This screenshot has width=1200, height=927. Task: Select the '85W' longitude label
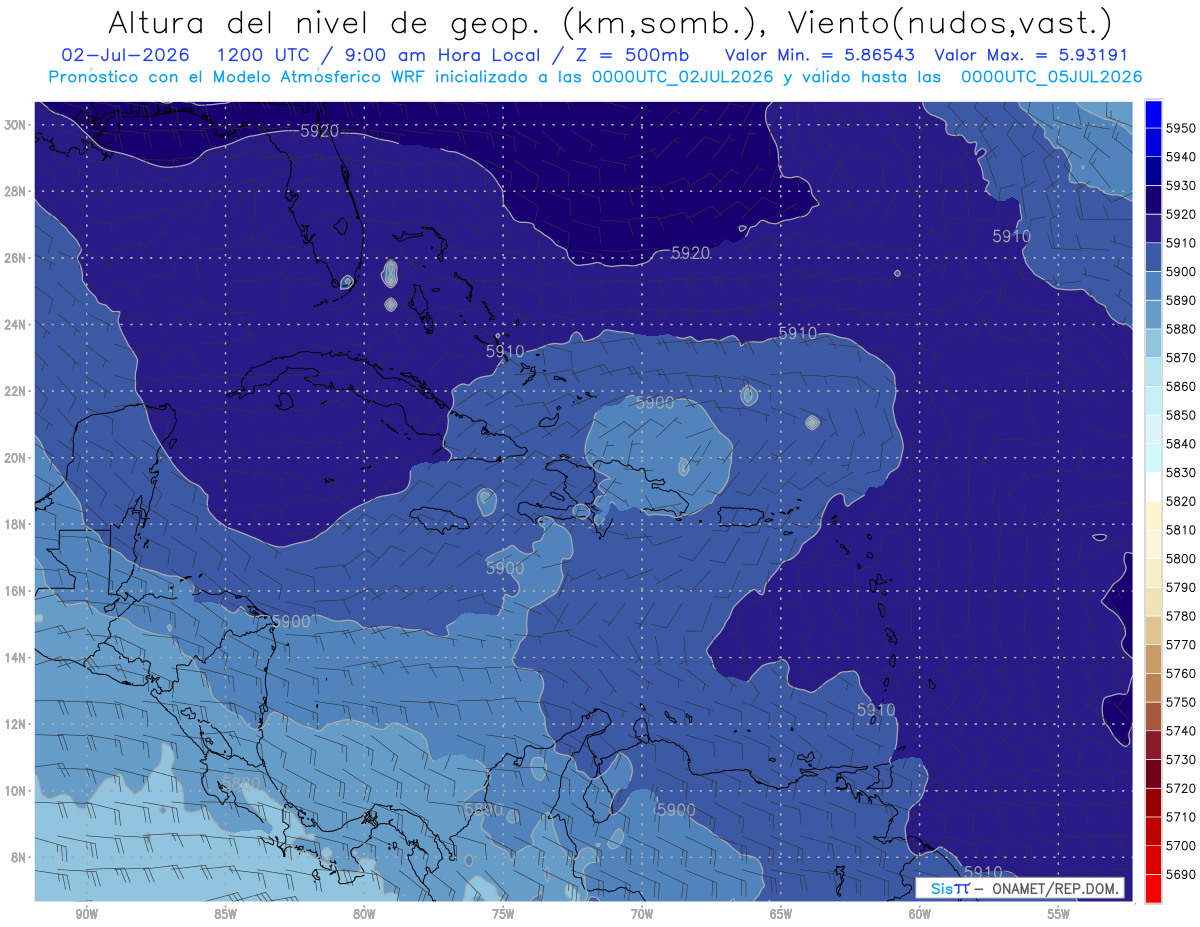pos(225,914)
